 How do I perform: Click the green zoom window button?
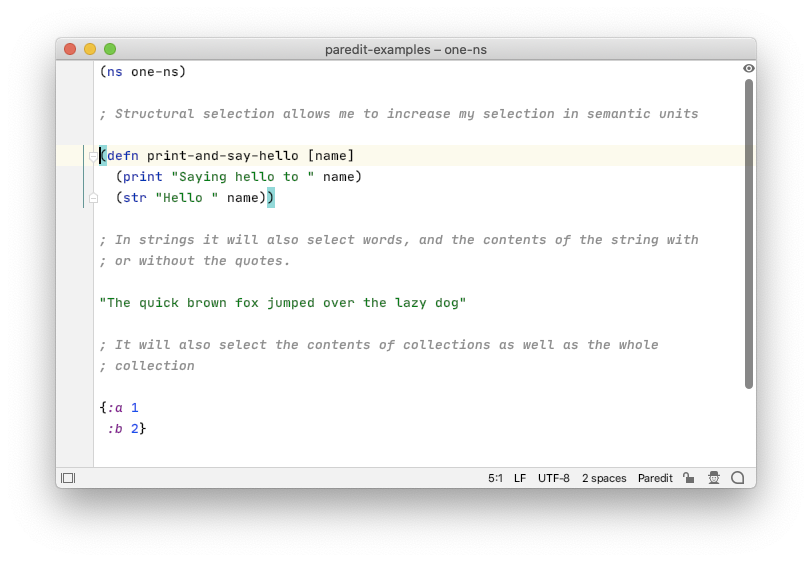pyautogui.click(x=110, y=49)
